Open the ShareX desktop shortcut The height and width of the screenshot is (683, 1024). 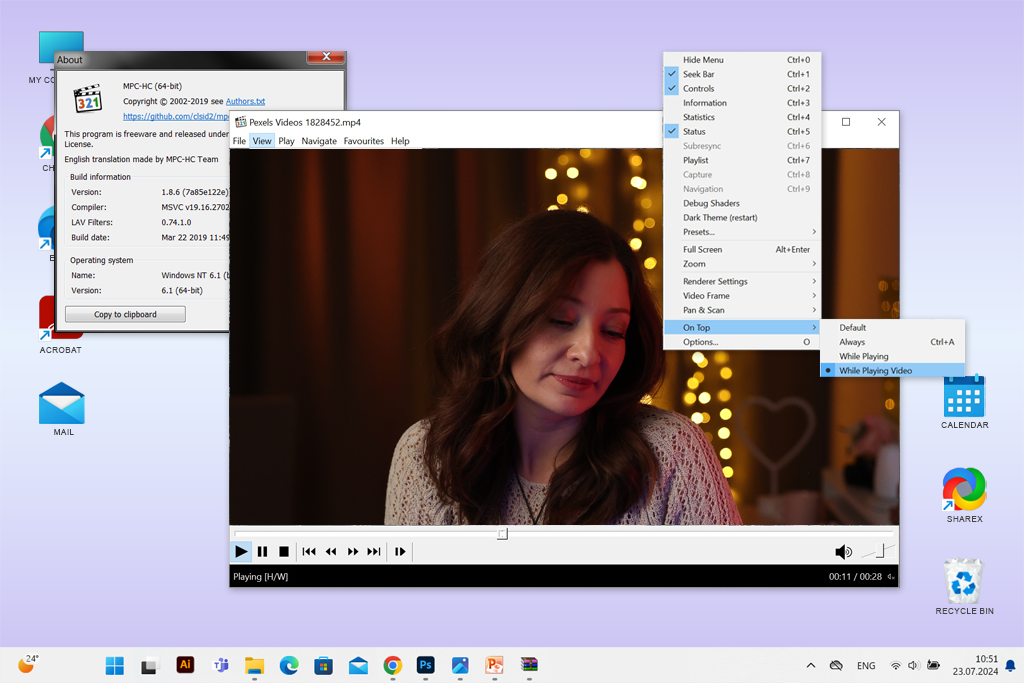pyautogui.click(x=965, y=494)
